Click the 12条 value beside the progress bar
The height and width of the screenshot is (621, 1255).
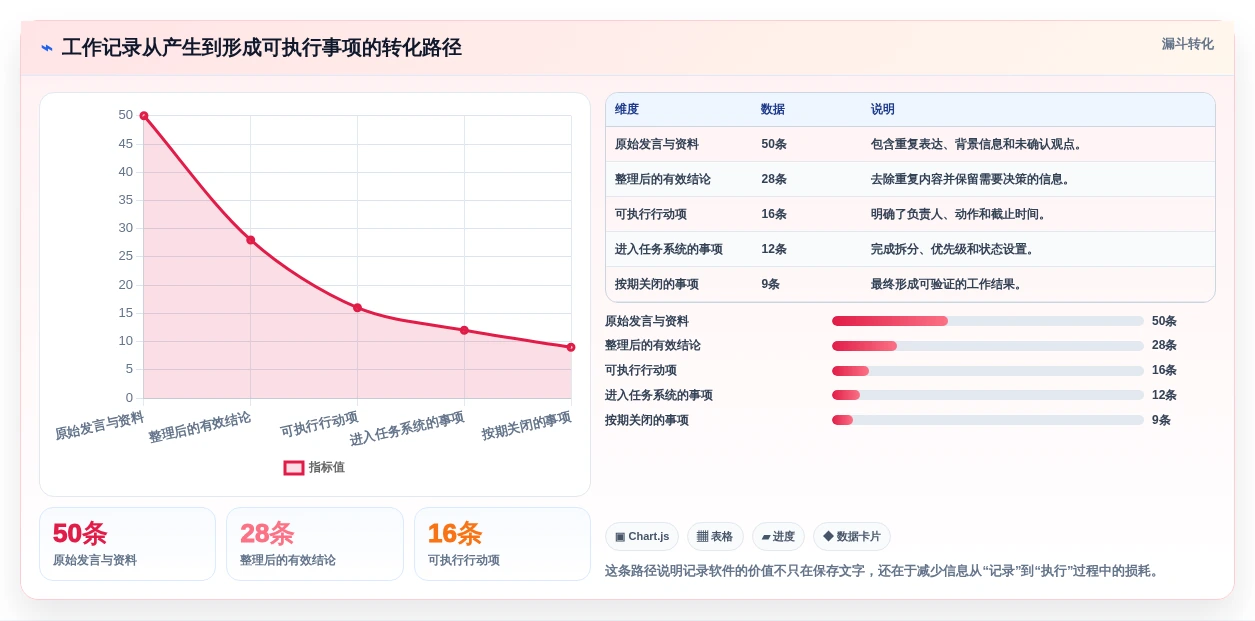[1164, 395]
